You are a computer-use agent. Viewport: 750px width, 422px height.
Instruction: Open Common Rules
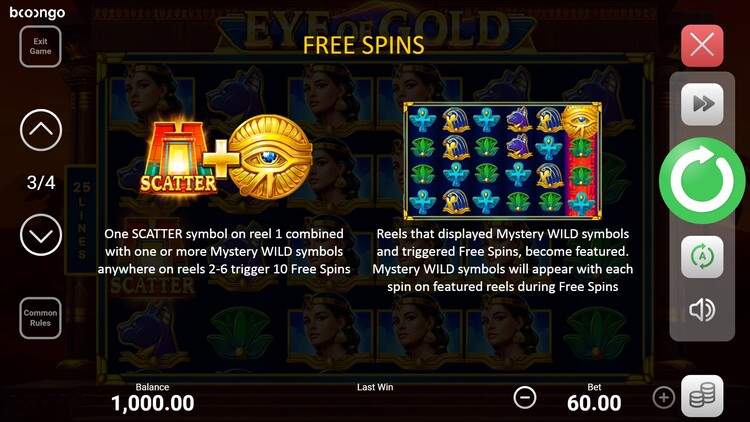(40, 318)
